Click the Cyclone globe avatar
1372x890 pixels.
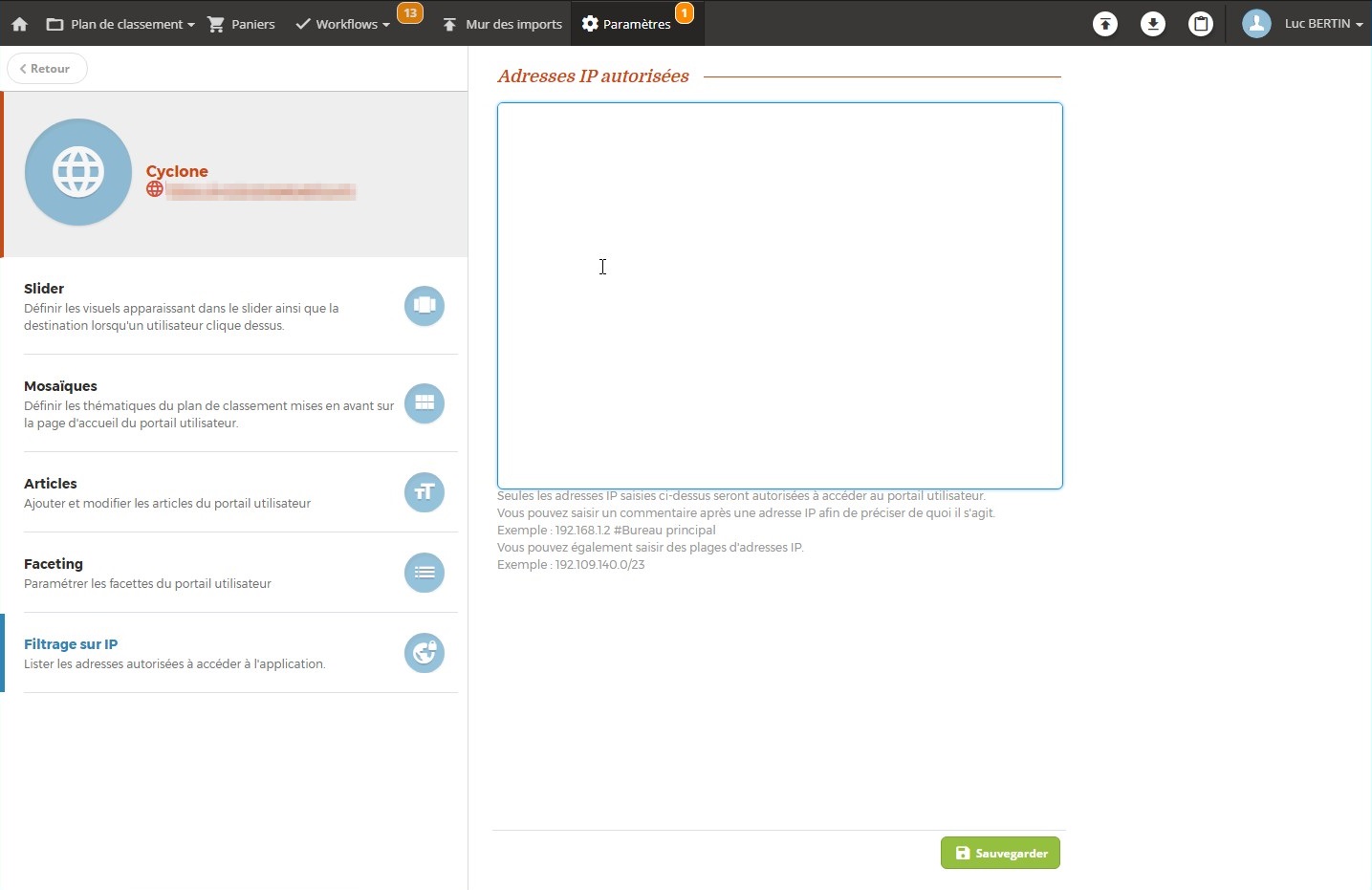point(78,172)
